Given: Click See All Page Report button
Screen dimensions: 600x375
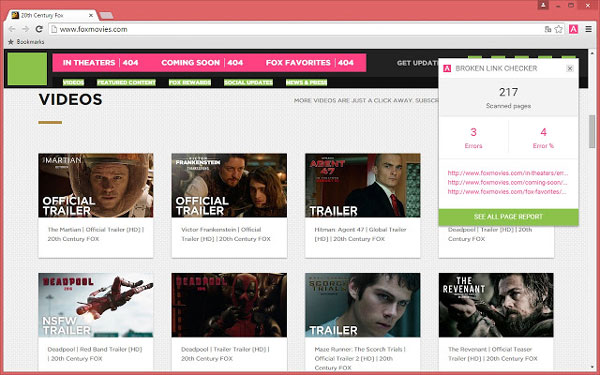Looking at the screenshot, I should 509,217.
